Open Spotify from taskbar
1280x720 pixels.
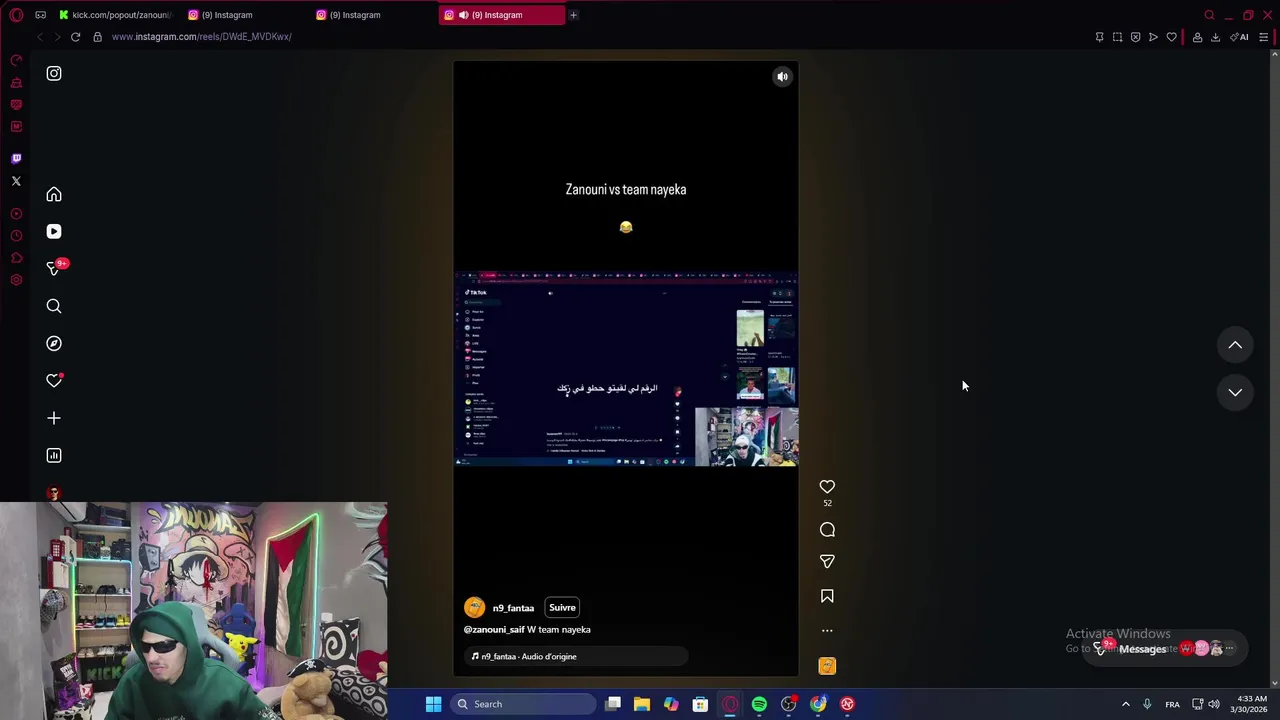point(759,704)
